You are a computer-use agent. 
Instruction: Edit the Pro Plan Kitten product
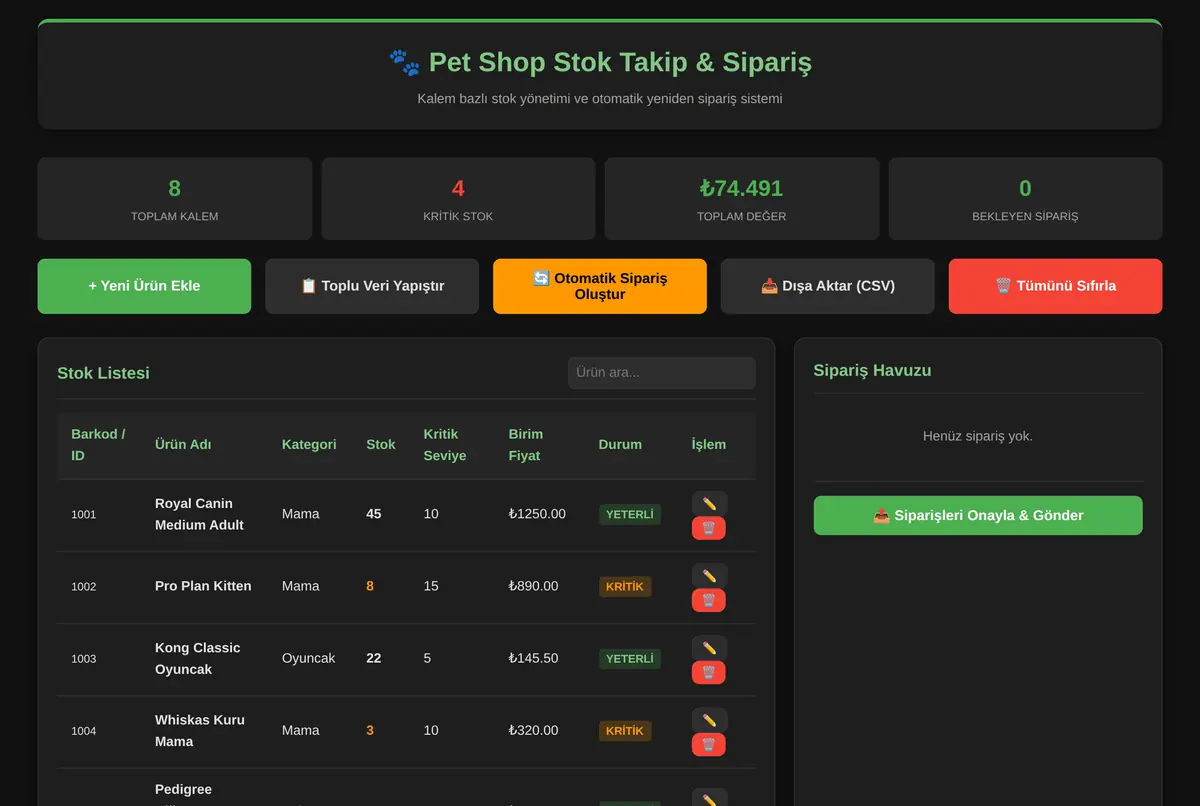click(x=709, y=575)
